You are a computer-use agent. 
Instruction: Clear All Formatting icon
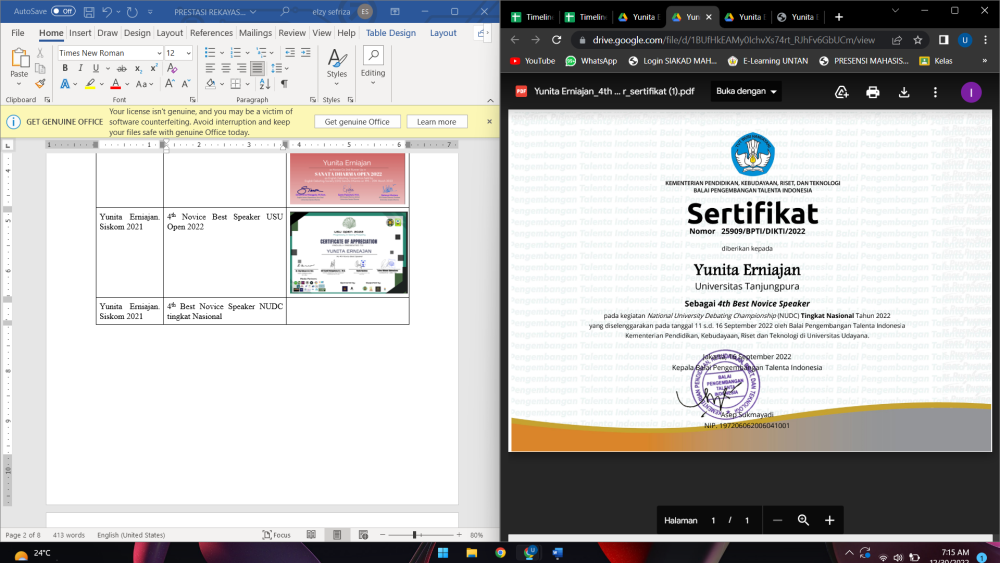(172, 68)
